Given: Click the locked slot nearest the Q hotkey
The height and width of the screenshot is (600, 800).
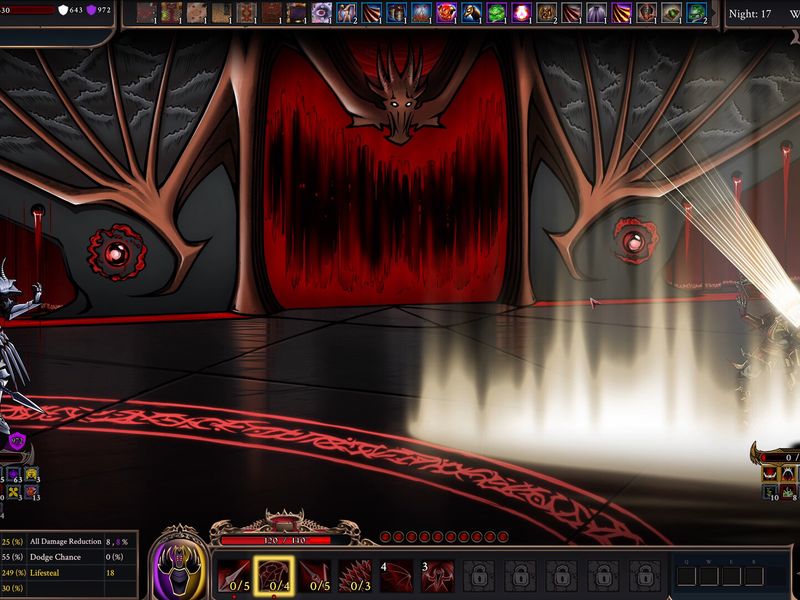Looking at the screenshot, I should coord(645,576).
